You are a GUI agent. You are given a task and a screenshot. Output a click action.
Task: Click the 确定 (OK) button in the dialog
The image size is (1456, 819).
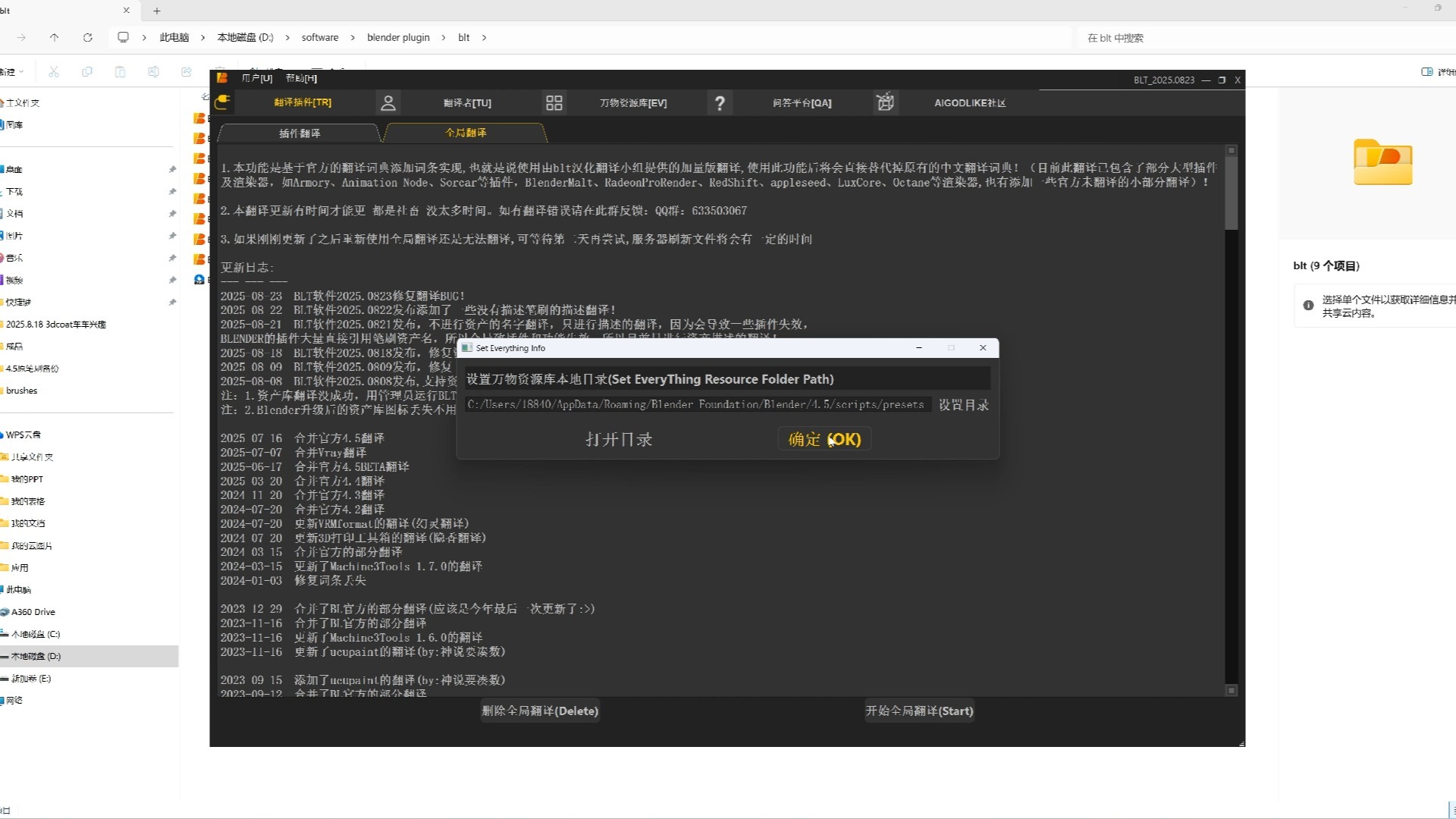coord(824,439)
